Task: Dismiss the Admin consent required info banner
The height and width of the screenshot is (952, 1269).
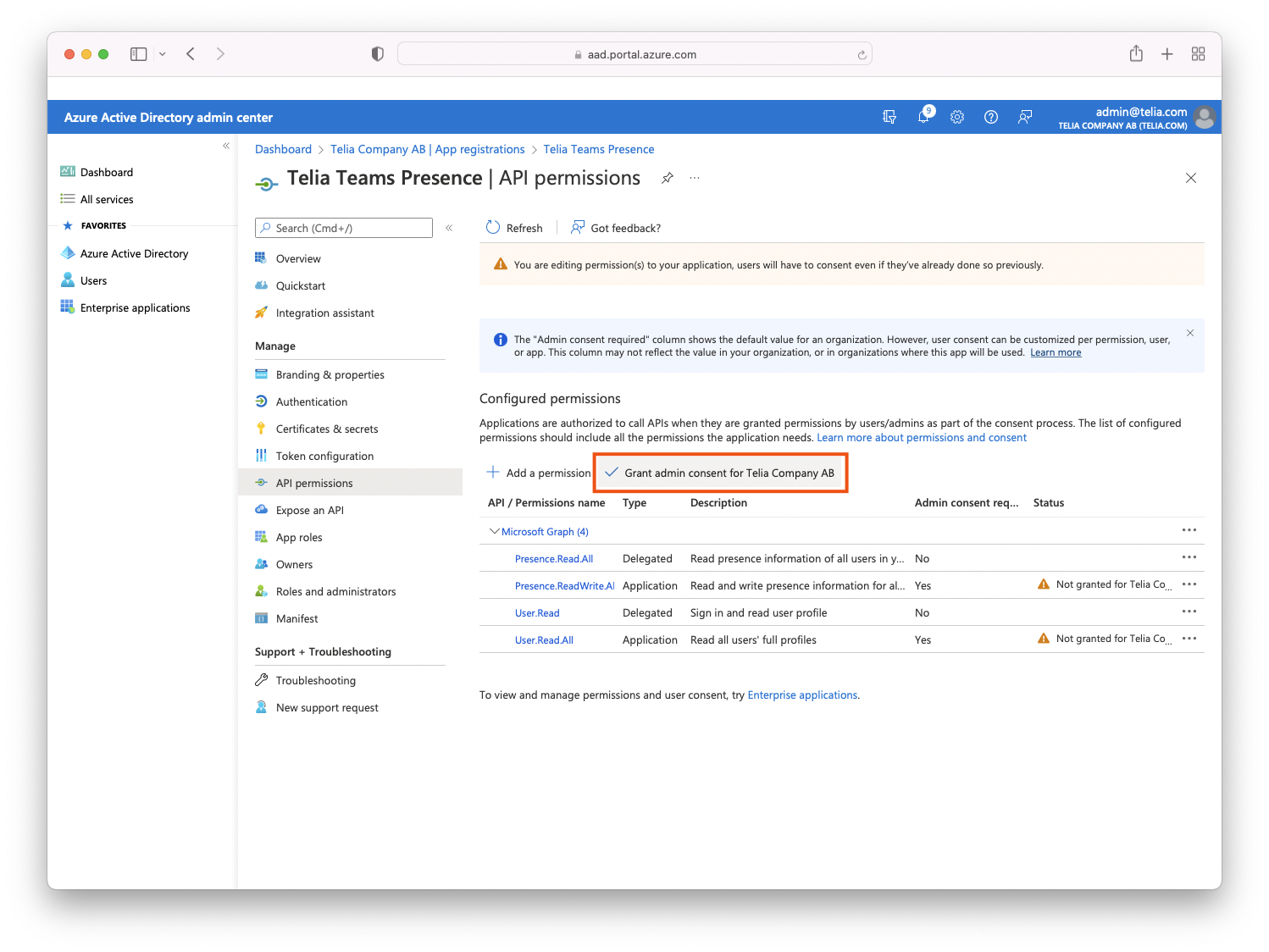Action: tap(1190, 333)
